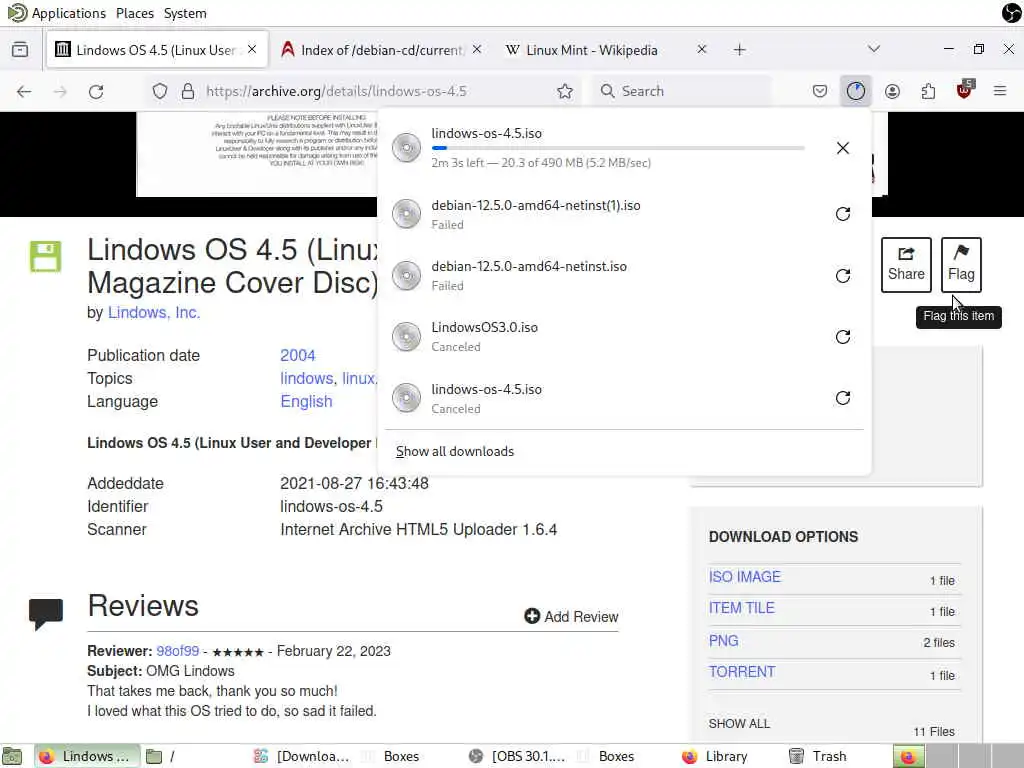Open the Places menu

[135, 13]
